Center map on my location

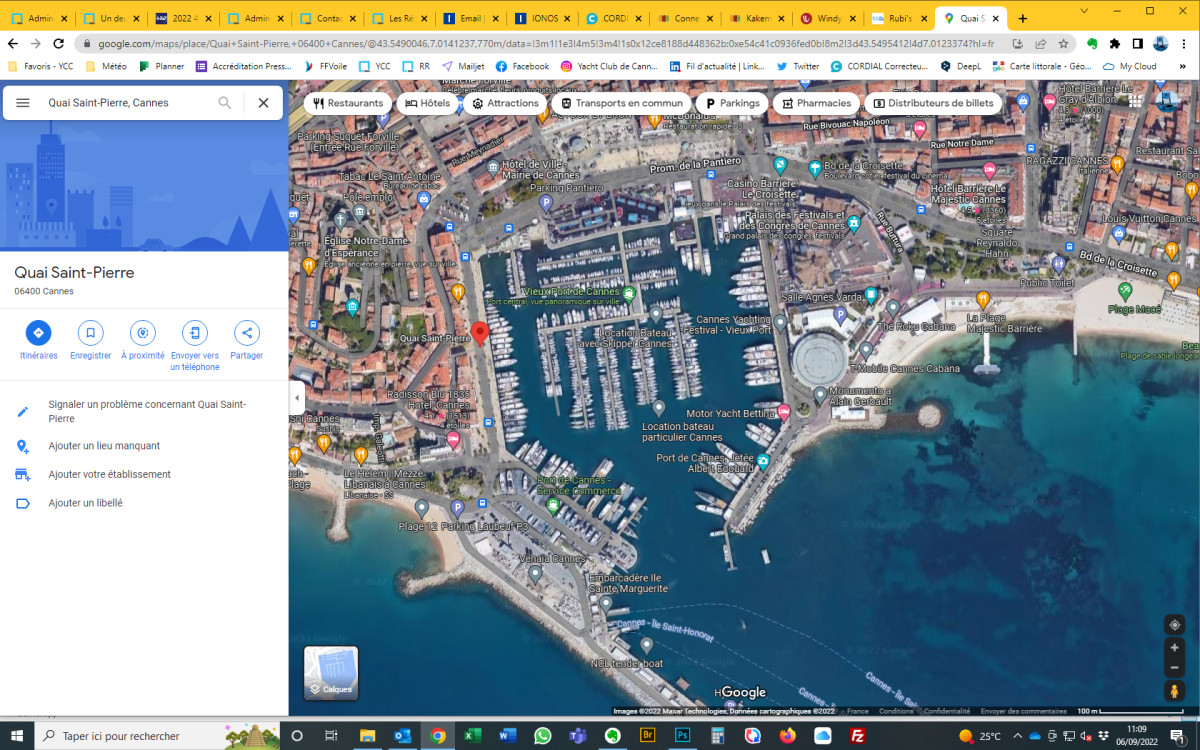[1174, 625]
